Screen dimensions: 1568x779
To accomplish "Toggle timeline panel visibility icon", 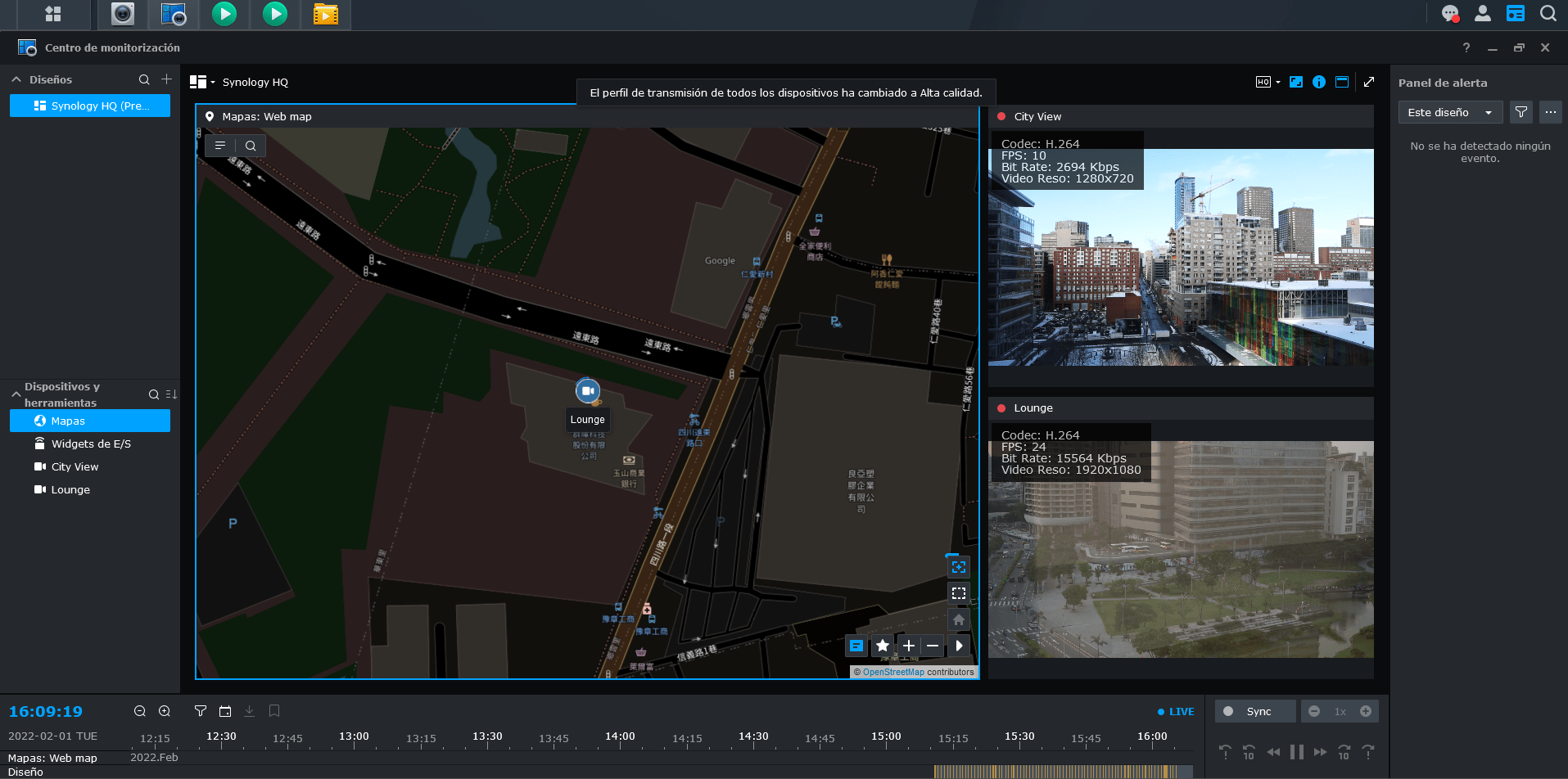I will click(x=1342, y=82).
